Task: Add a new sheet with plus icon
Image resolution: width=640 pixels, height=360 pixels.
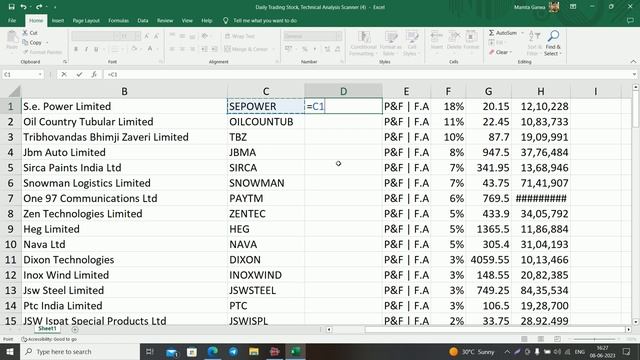Action: tap(75, 329)
